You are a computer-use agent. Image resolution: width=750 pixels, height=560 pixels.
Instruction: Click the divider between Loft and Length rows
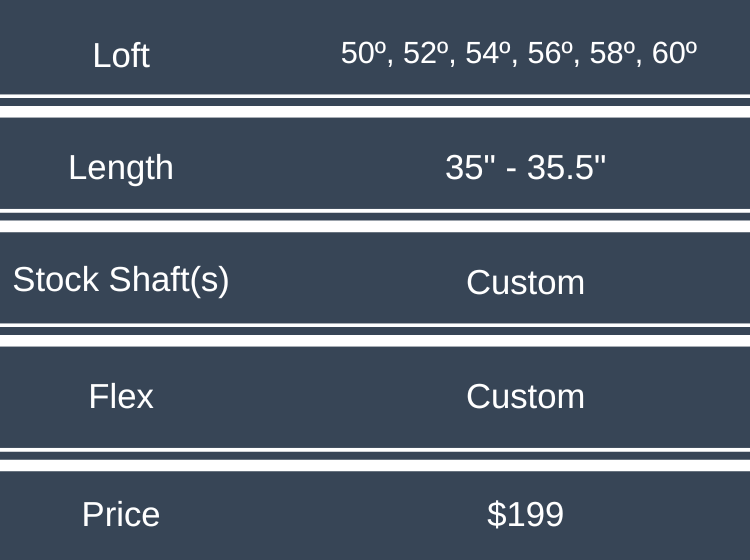click(375, 106)
